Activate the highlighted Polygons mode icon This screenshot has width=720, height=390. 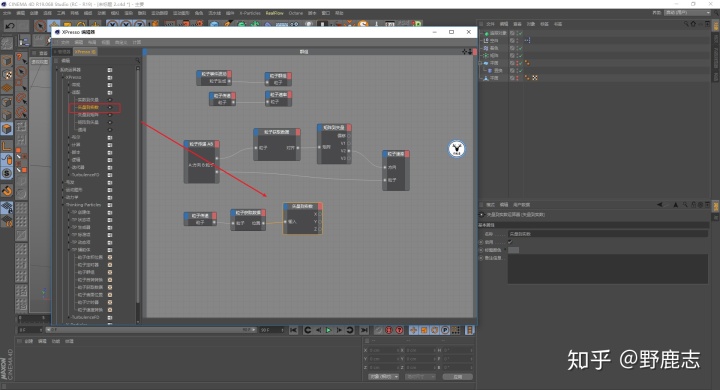pos(7,129)
